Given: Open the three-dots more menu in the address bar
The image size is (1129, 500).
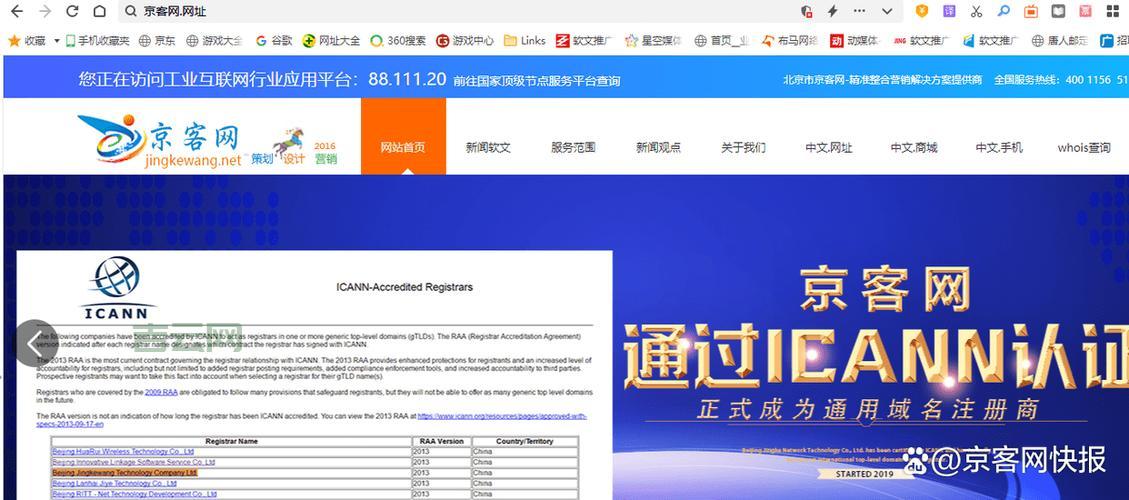Looking at the screenshot, I should point(860,12).
